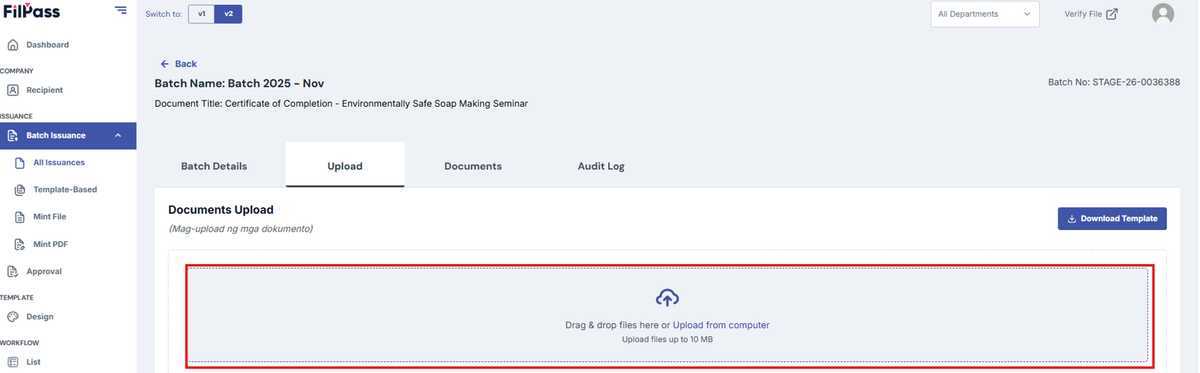Switch to version v2
1200x373 pixels.
229,14
